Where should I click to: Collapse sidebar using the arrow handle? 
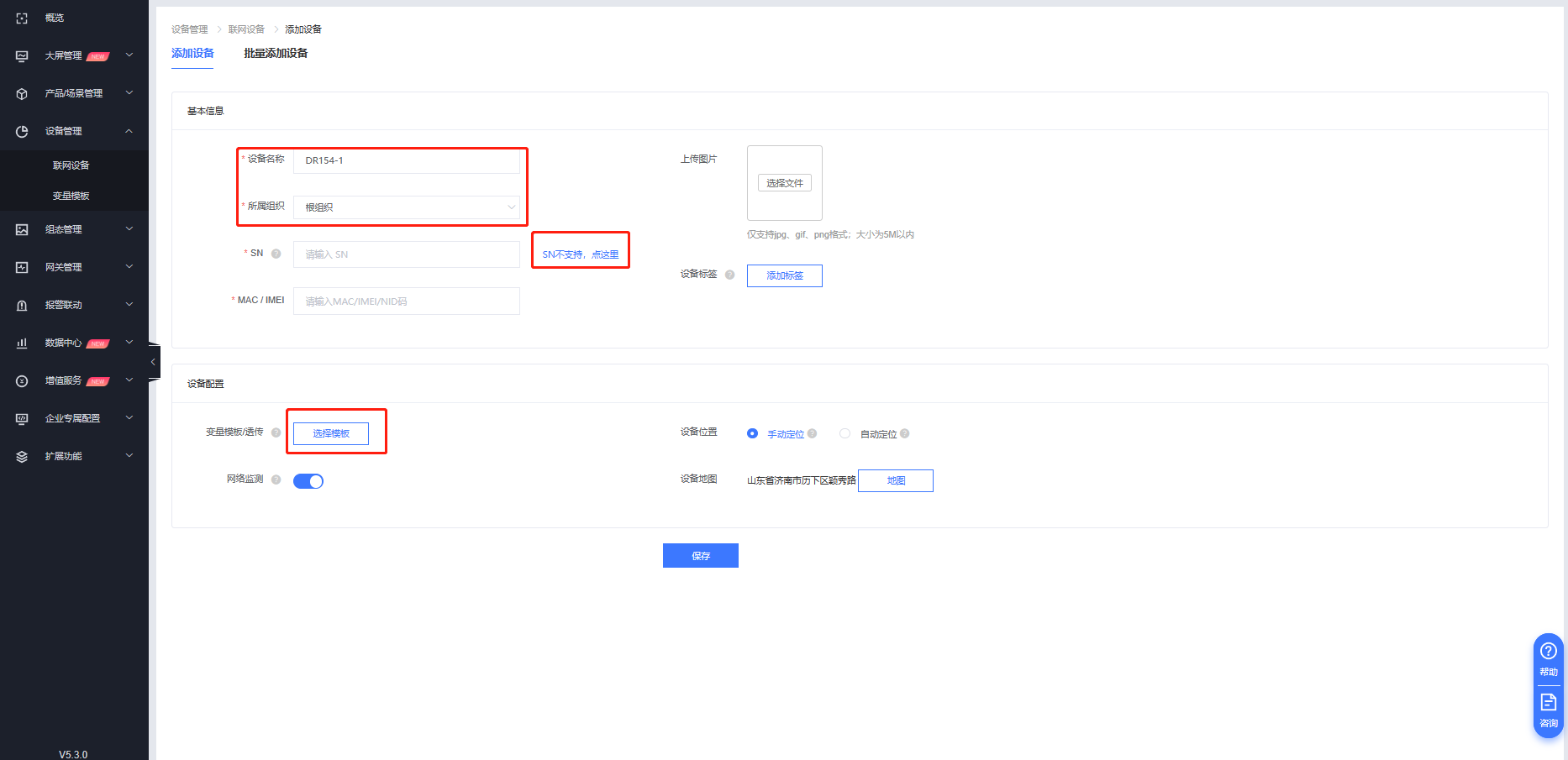(x=153, y=362)
